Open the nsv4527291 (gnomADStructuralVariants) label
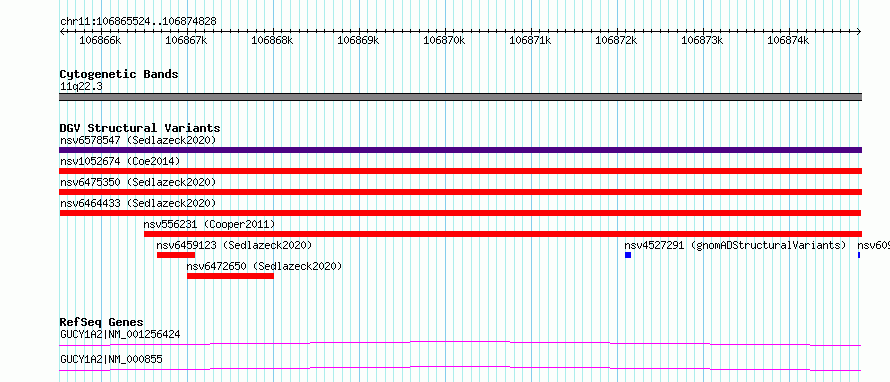 (735, 245)
